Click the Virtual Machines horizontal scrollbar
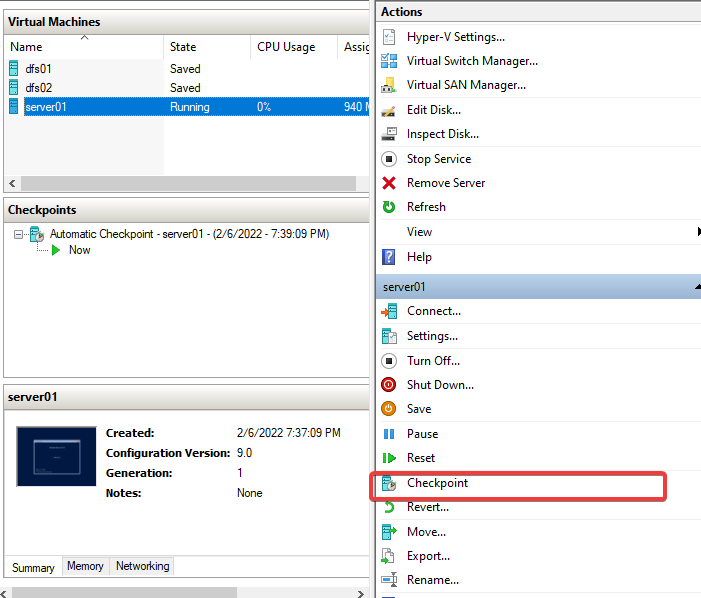The height and width of the screenshot is (598, 701). tap(188, 183)
